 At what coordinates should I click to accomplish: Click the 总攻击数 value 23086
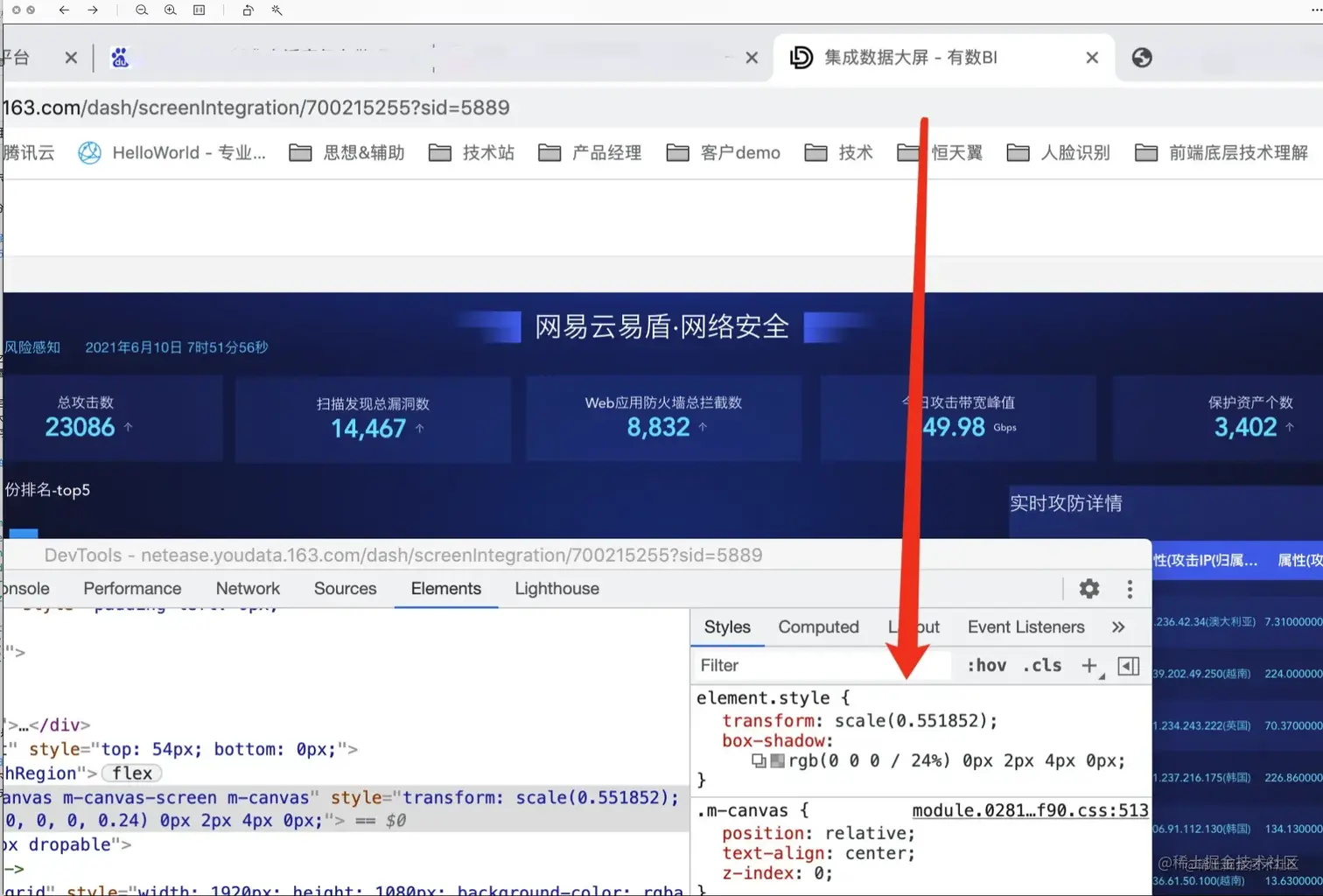point(80,427)
